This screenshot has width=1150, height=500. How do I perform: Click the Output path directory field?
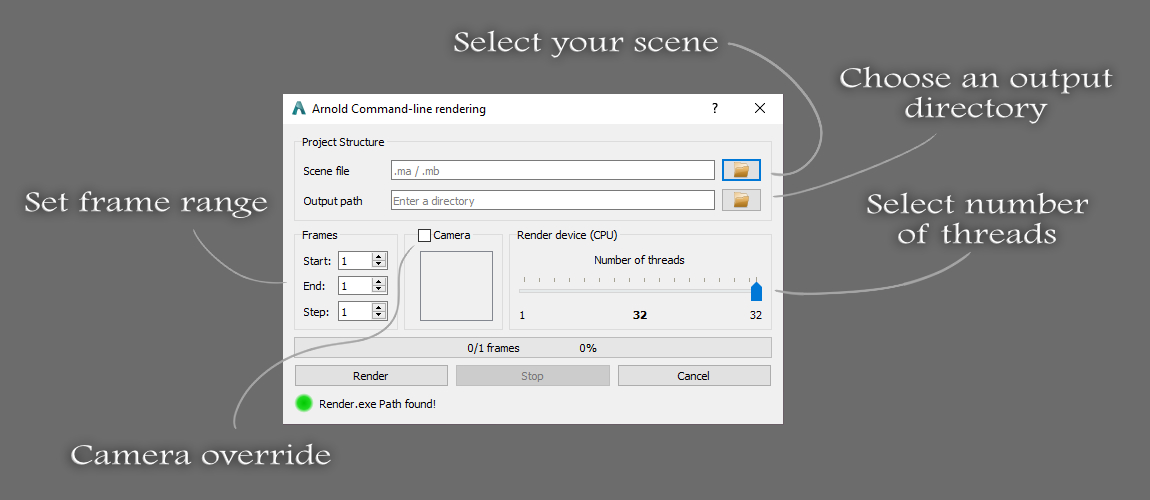pyautogui.click(x=552, y=200)
